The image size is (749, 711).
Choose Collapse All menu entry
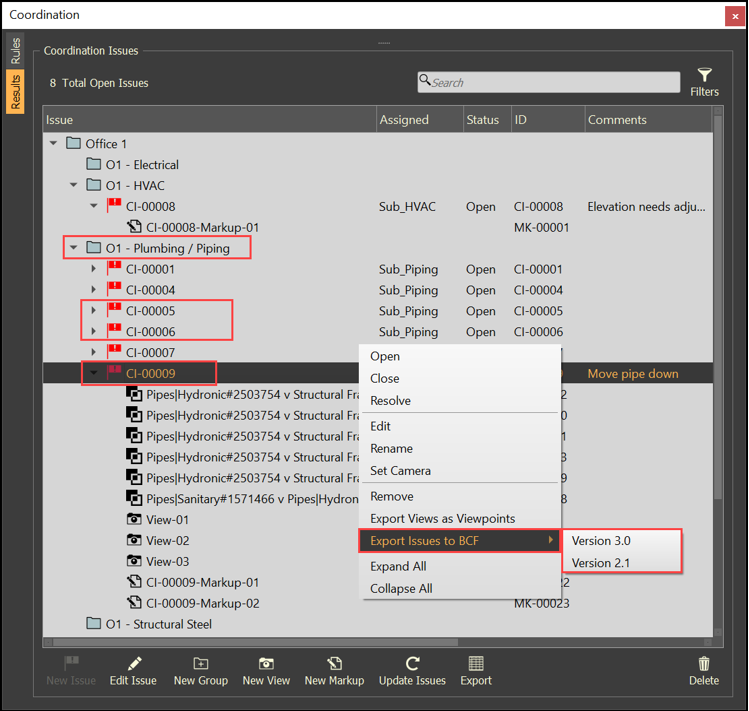click(x=460, y=589)
